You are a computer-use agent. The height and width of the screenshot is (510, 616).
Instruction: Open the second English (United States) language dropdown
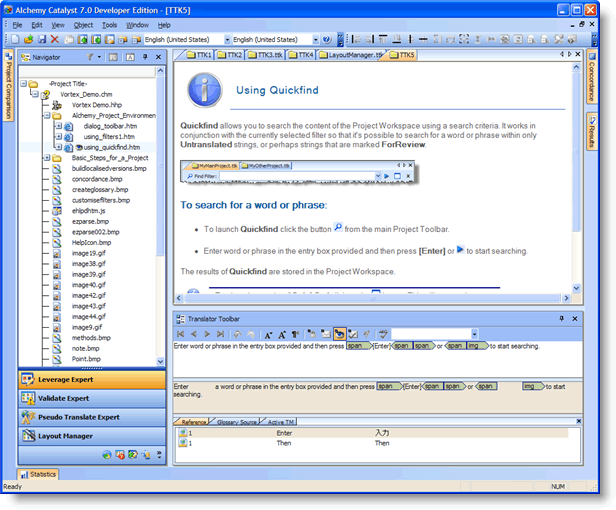tap(315, 40)
